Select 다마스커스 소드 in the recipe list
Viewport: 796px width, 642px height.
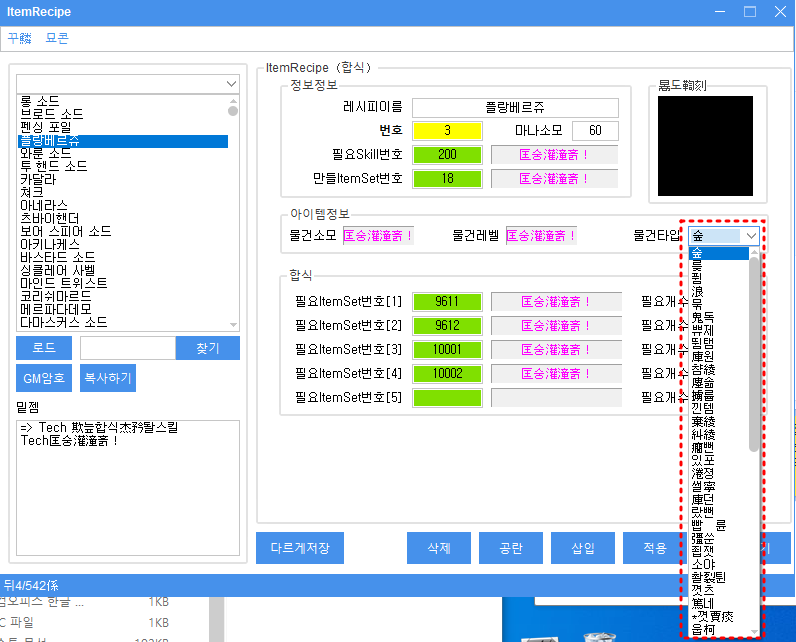pos(63,322)
